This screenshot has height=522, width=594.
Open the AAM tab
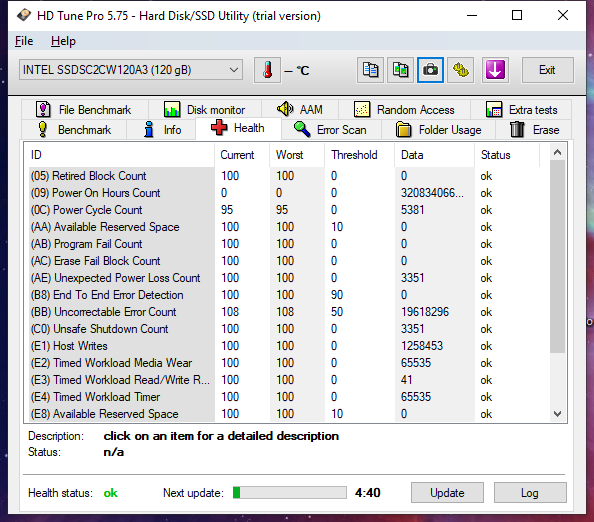pos(300,110)
